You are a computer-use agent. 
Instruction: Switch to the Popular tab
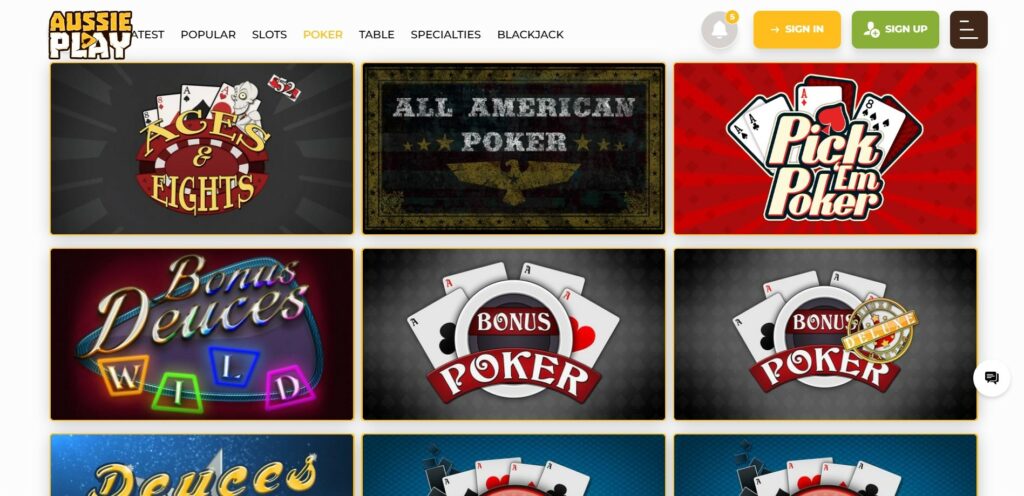coord(208,35)
